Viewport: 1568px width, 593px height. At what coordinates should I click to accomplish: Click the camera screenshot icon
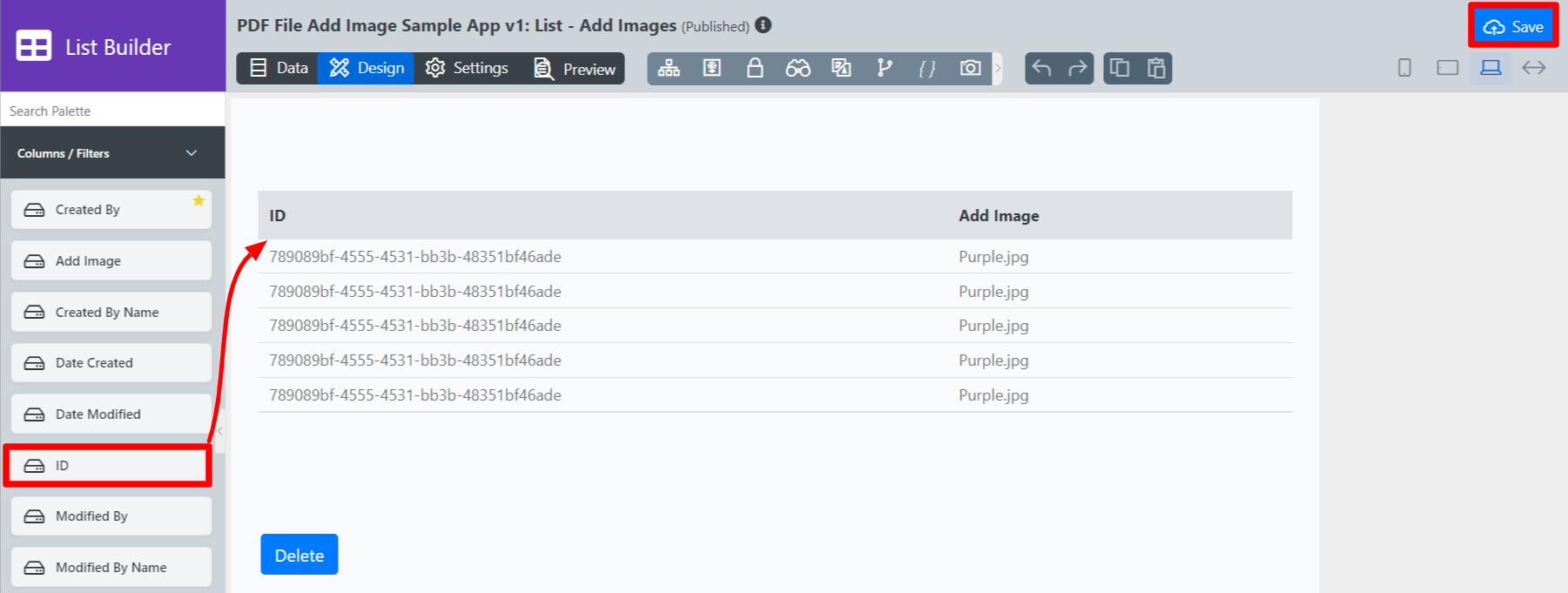point(970,68)
